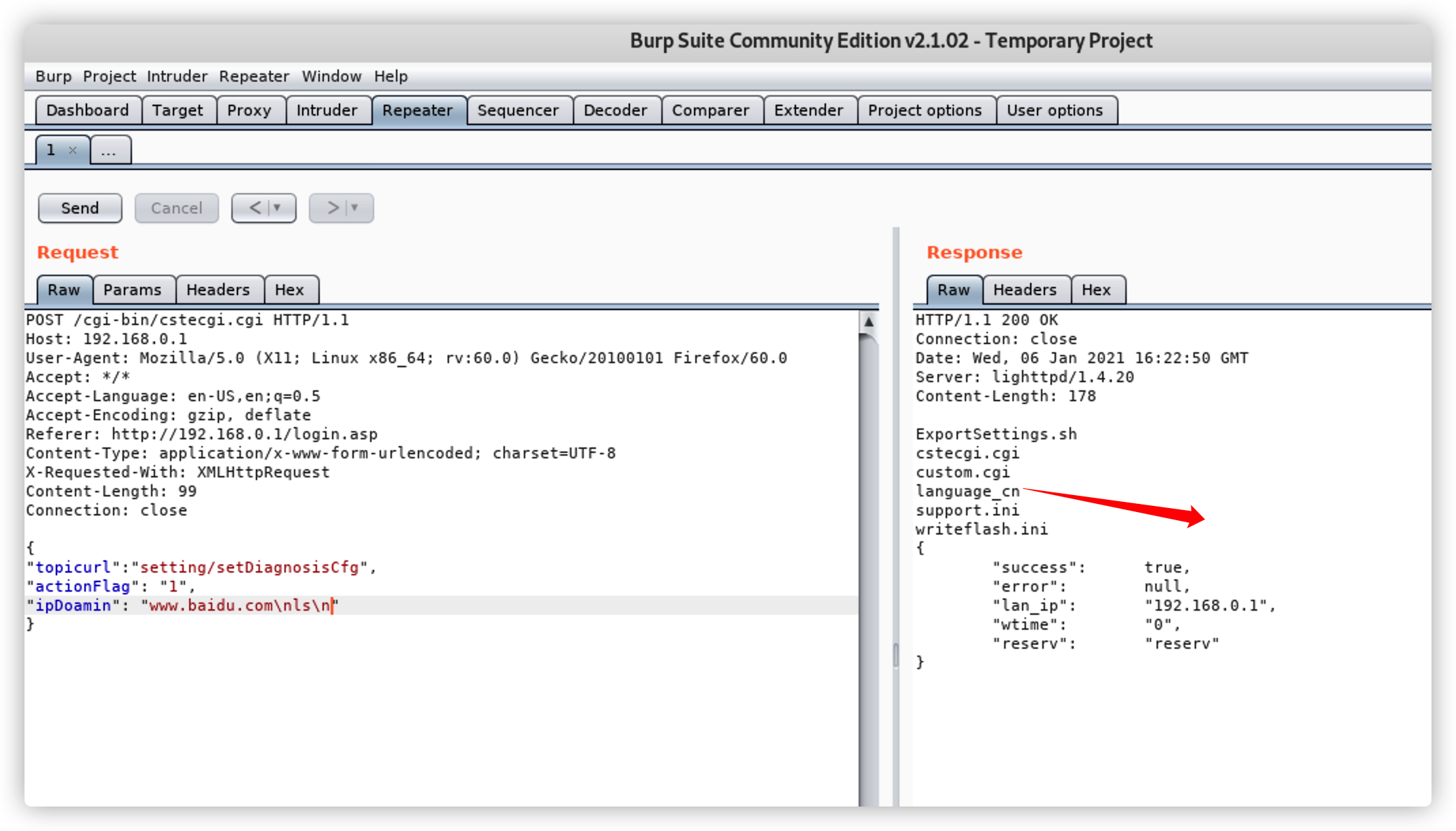
Task: Select the Request Raw tab
Action: pos(64,290)
